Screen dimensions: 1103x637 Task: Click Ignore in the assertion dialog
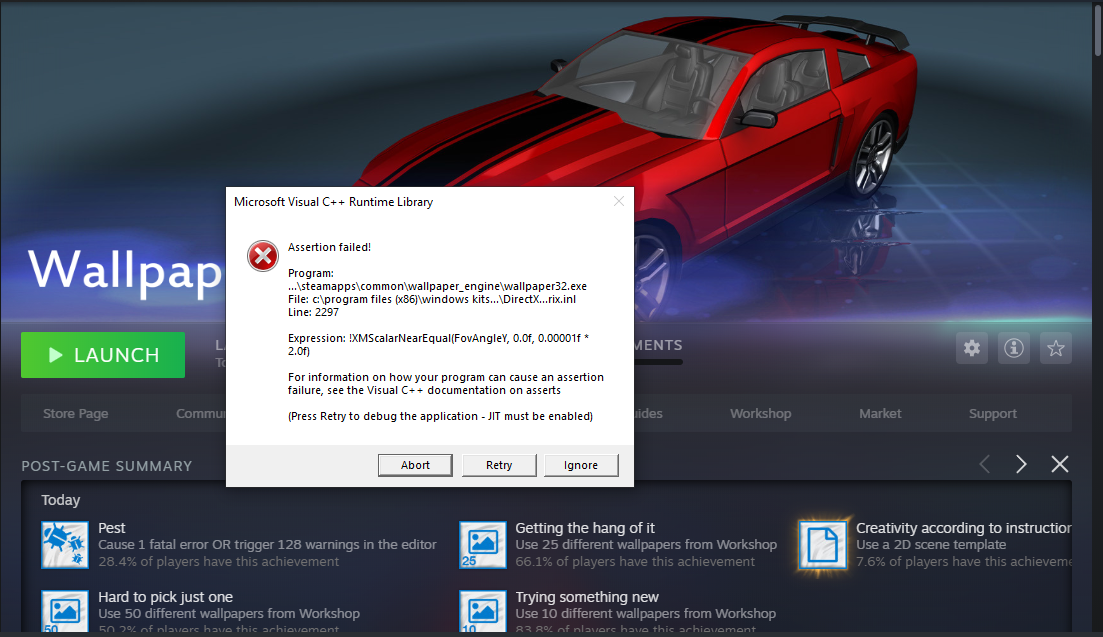click(581, 465)
